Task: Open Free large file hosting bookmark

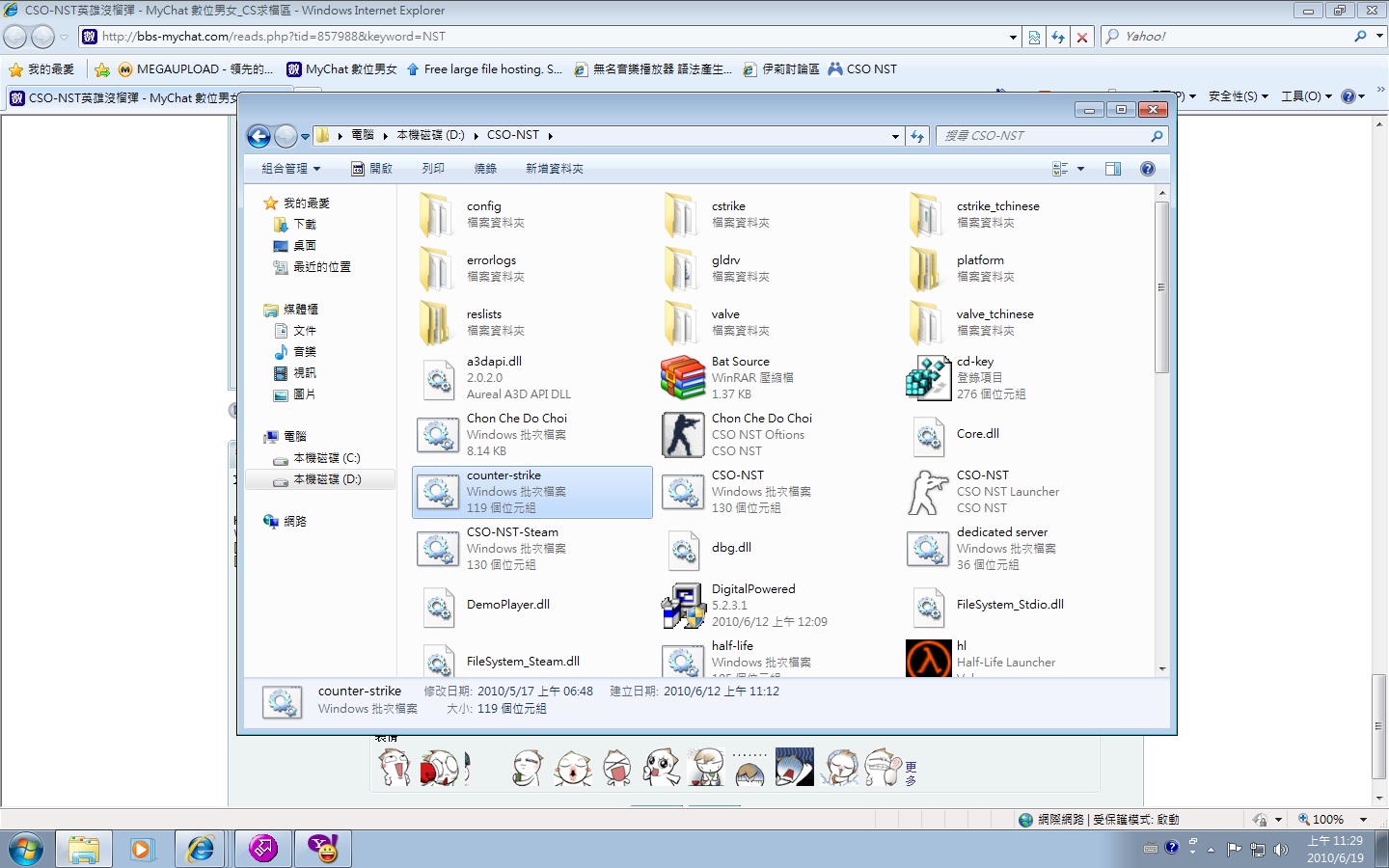Action: coord(484,69)
